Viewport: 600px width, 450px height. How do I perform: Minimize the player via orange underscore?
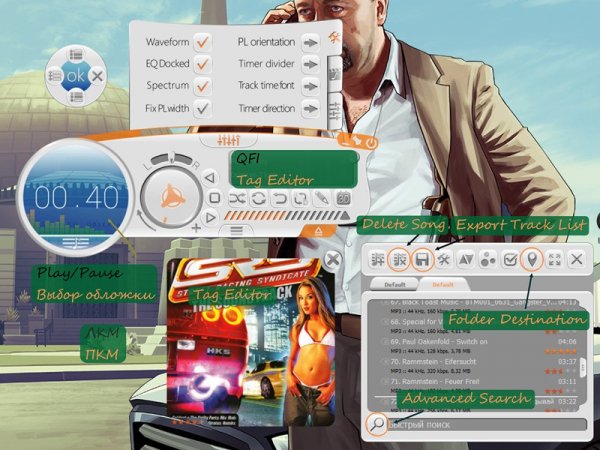[x=347, y=143]
